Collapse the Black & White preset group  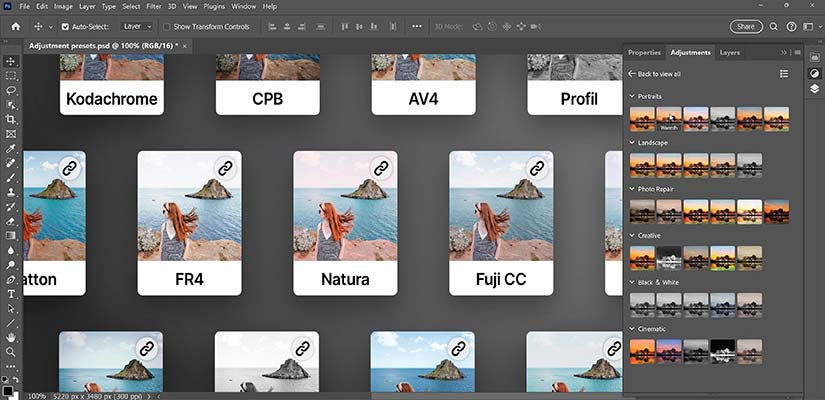click(632, 283)
